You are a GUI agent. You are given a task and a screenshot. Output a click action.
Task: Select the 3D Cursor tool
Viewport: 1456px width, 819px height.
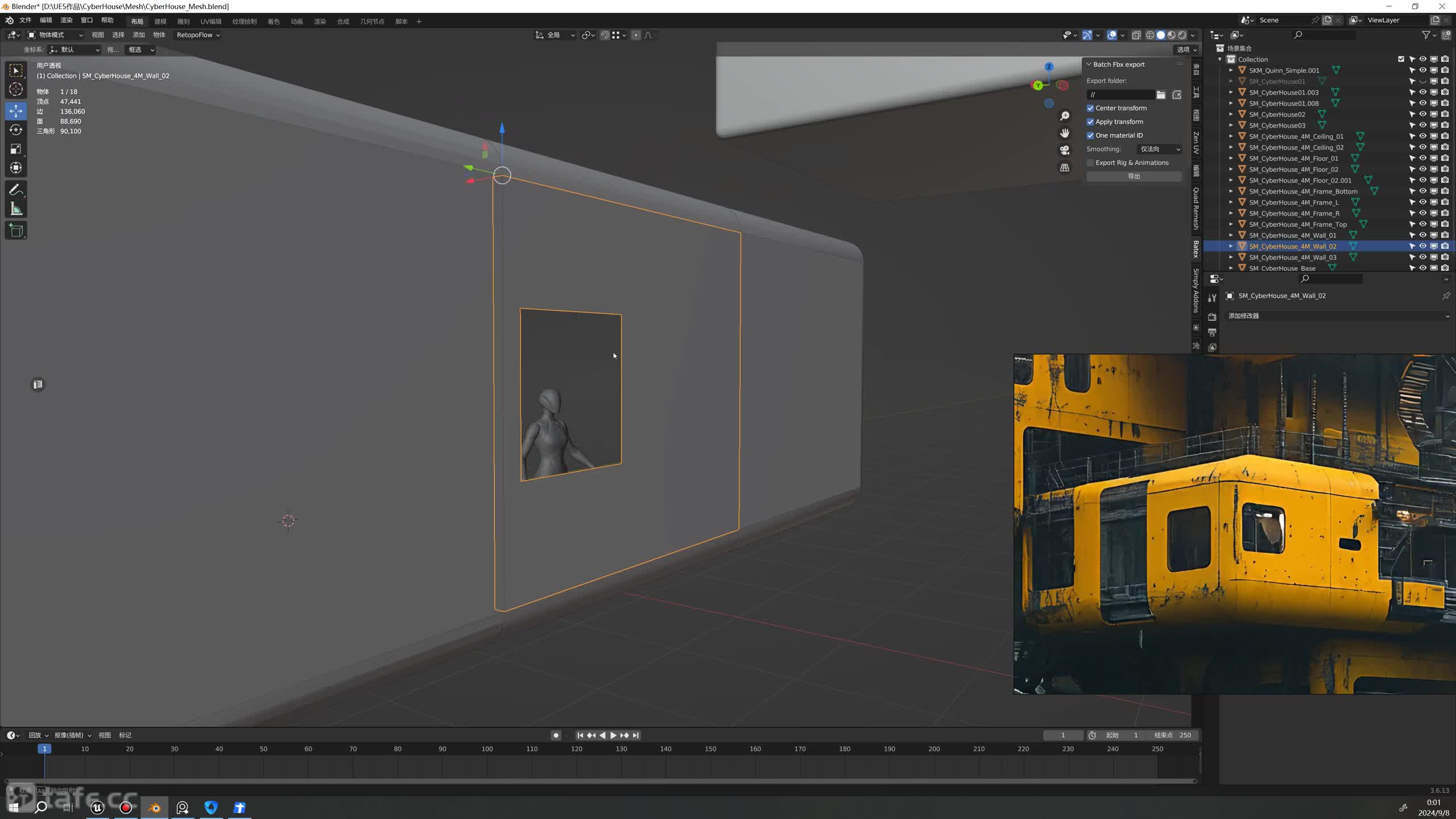[x=16, y=89]
